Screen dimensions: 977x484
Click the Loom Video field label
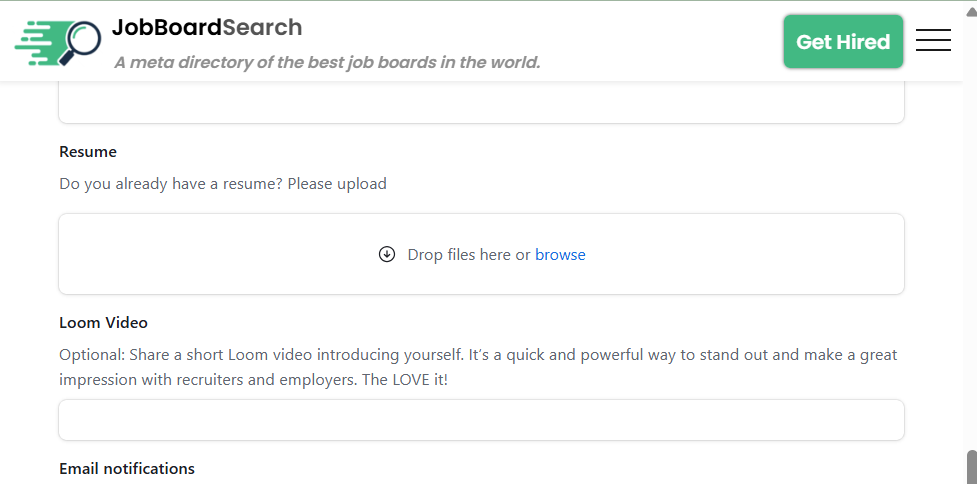(103, 323)
